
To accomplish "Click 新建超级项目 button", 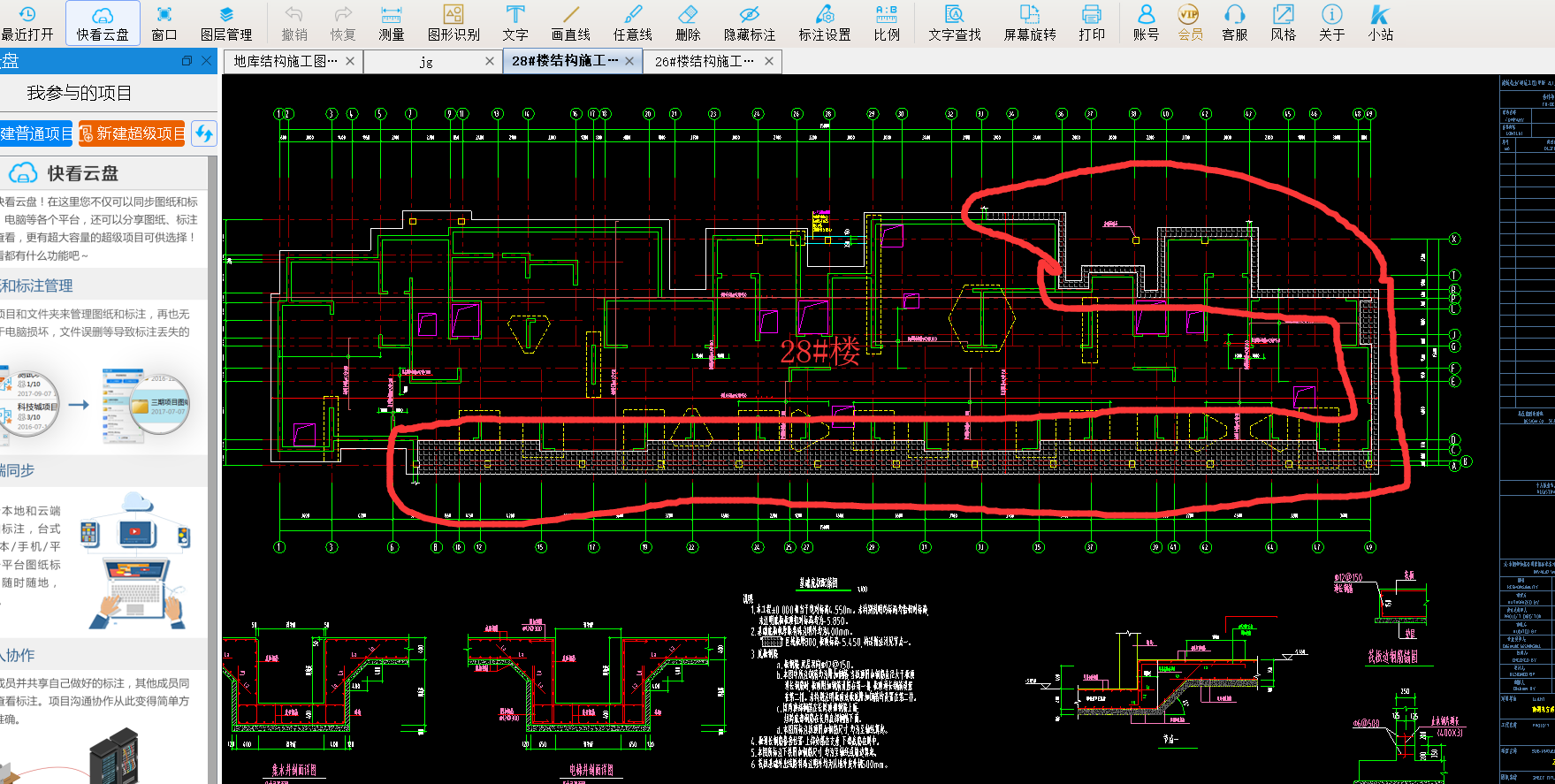I will 132,133.
